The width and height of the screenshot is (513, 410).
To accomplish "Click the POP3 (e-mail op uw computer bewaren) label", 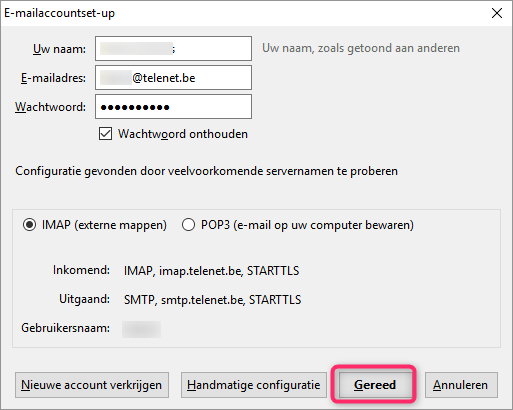I will [307, 225].
